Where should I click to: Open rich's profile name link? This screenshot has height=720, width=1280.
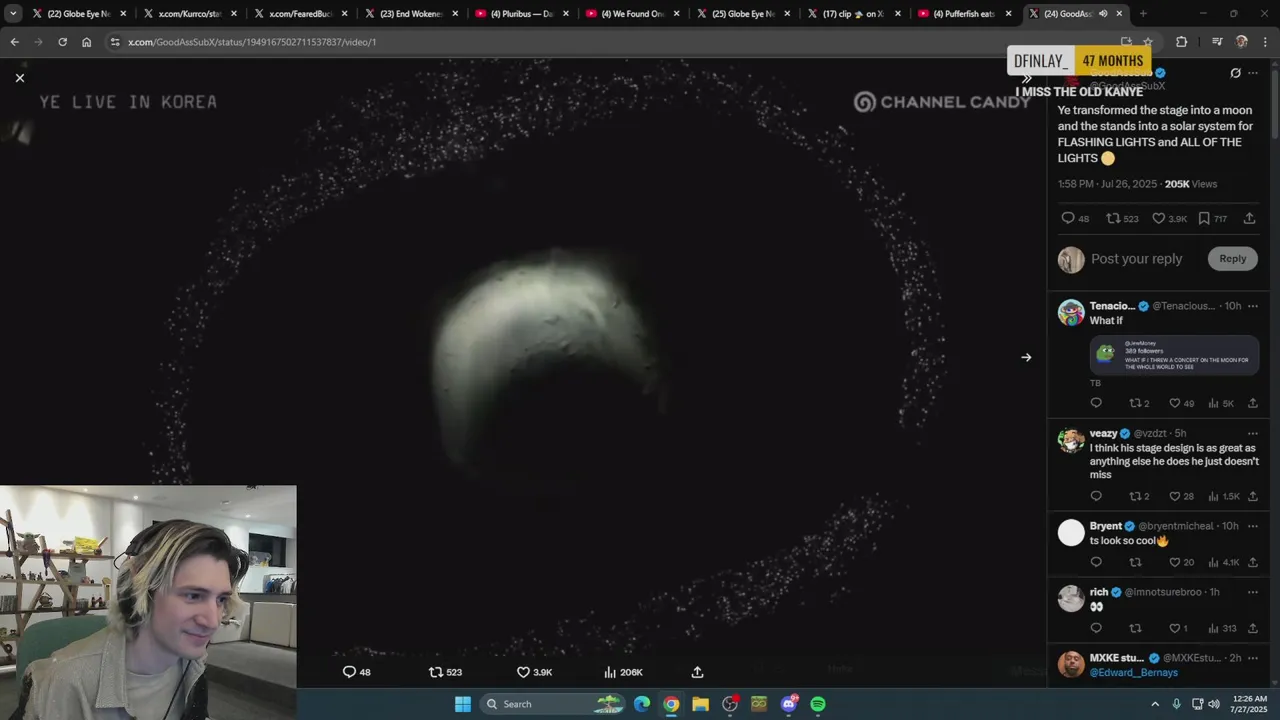[1099, 592]
